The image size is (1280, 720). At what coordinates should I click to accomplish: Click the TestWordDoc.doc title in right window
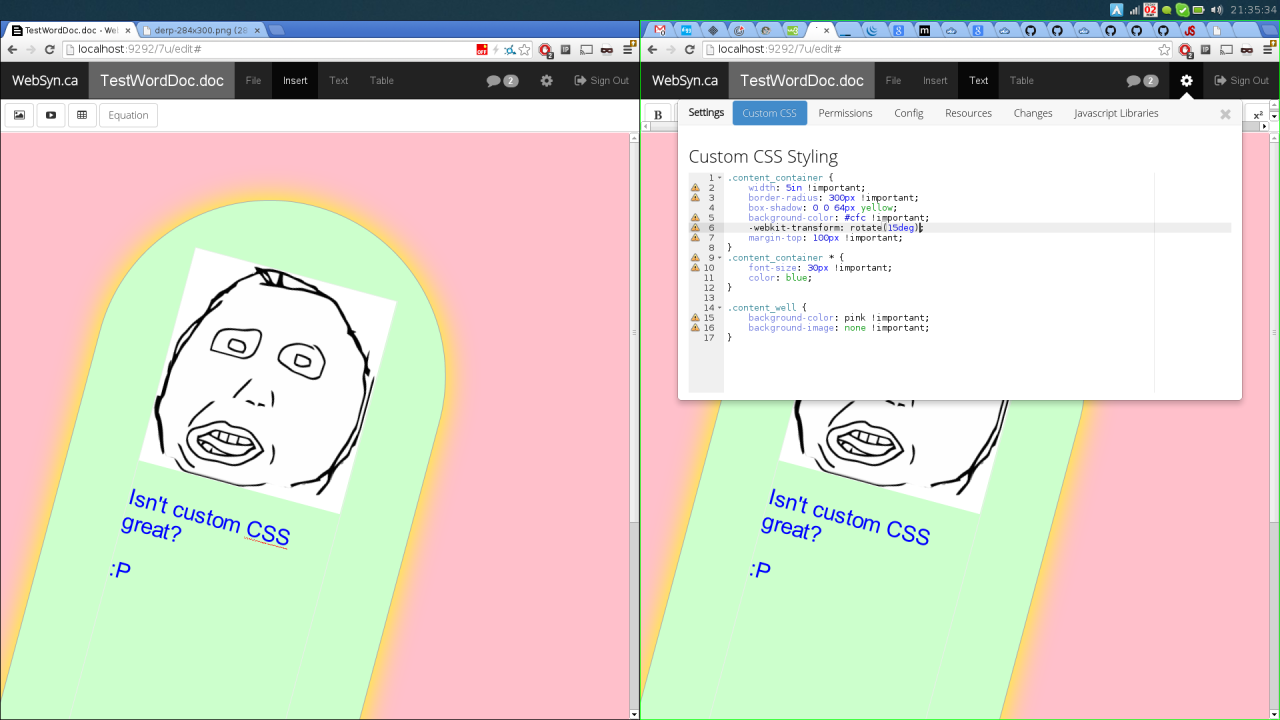click(802, 81)
